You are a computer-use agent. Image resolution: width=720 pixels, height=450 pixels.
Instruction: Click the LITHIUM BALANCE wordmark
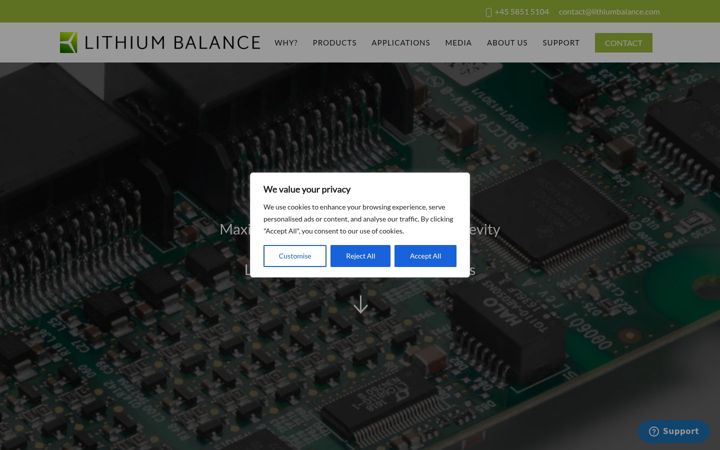(173, 43)
